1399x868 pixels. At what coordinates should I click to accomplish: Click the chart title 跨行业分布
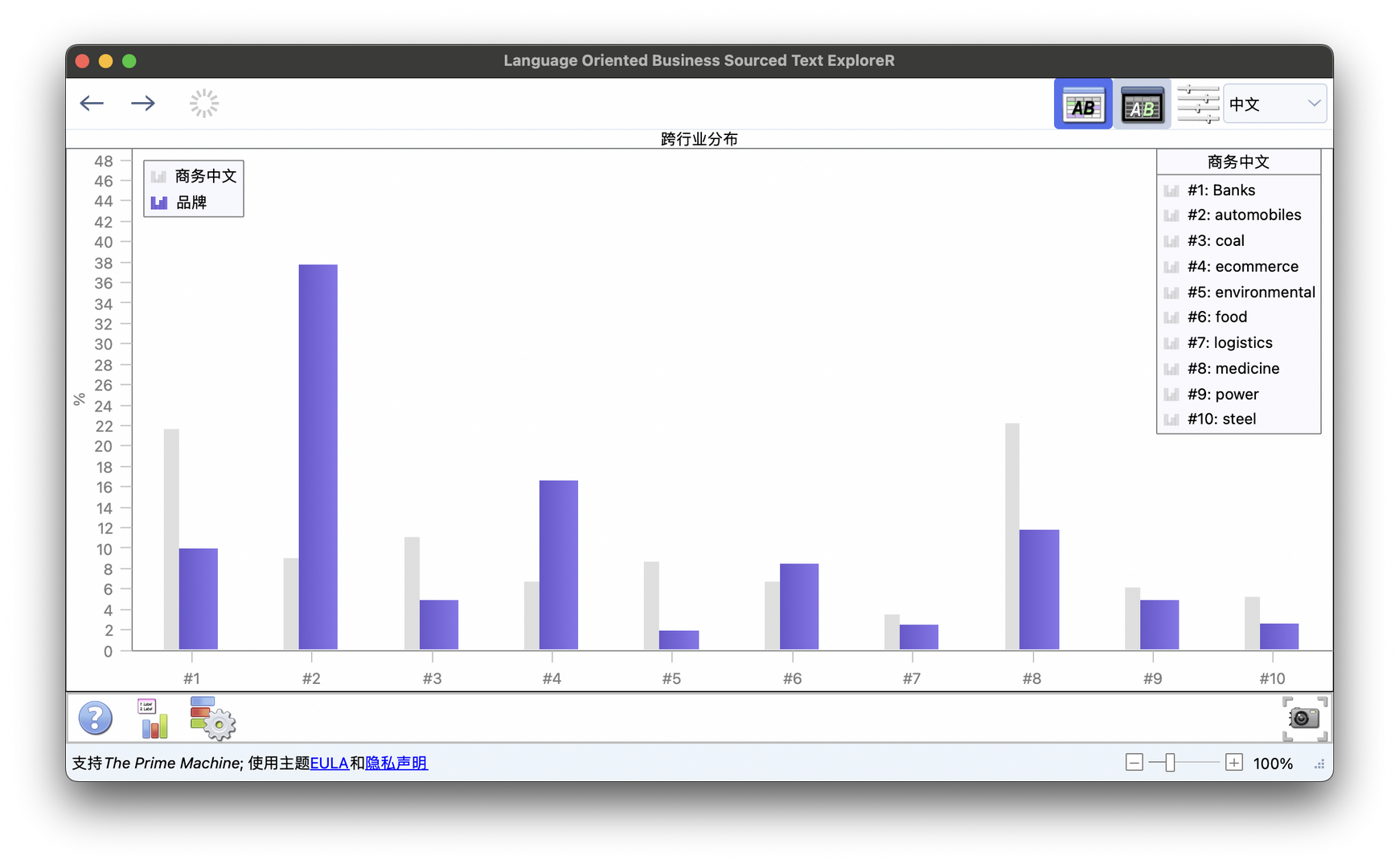click(x=699, y=139)
